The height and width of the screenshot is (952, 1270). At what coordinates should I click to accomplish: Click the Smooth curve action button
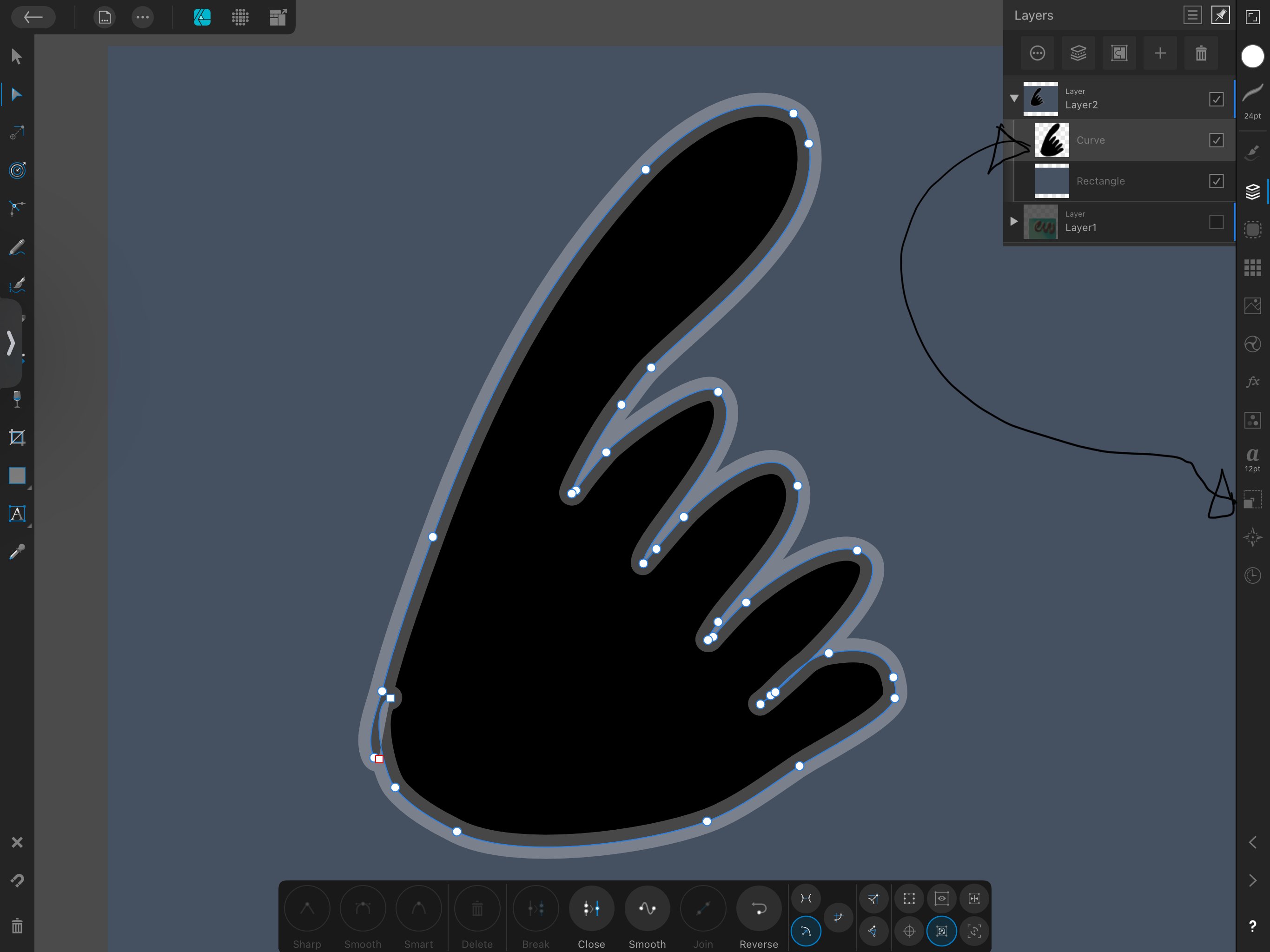click(x=647, y=918)
